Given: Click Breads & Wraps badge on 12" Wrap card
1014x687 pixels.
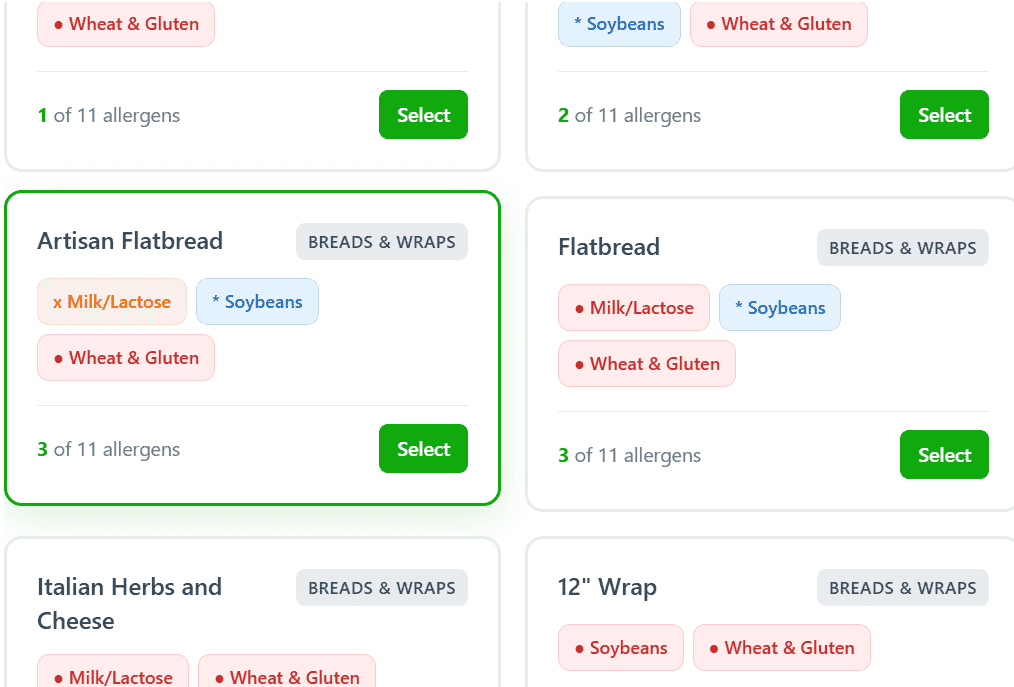Looking at the screenshot, I should point(903,588).
